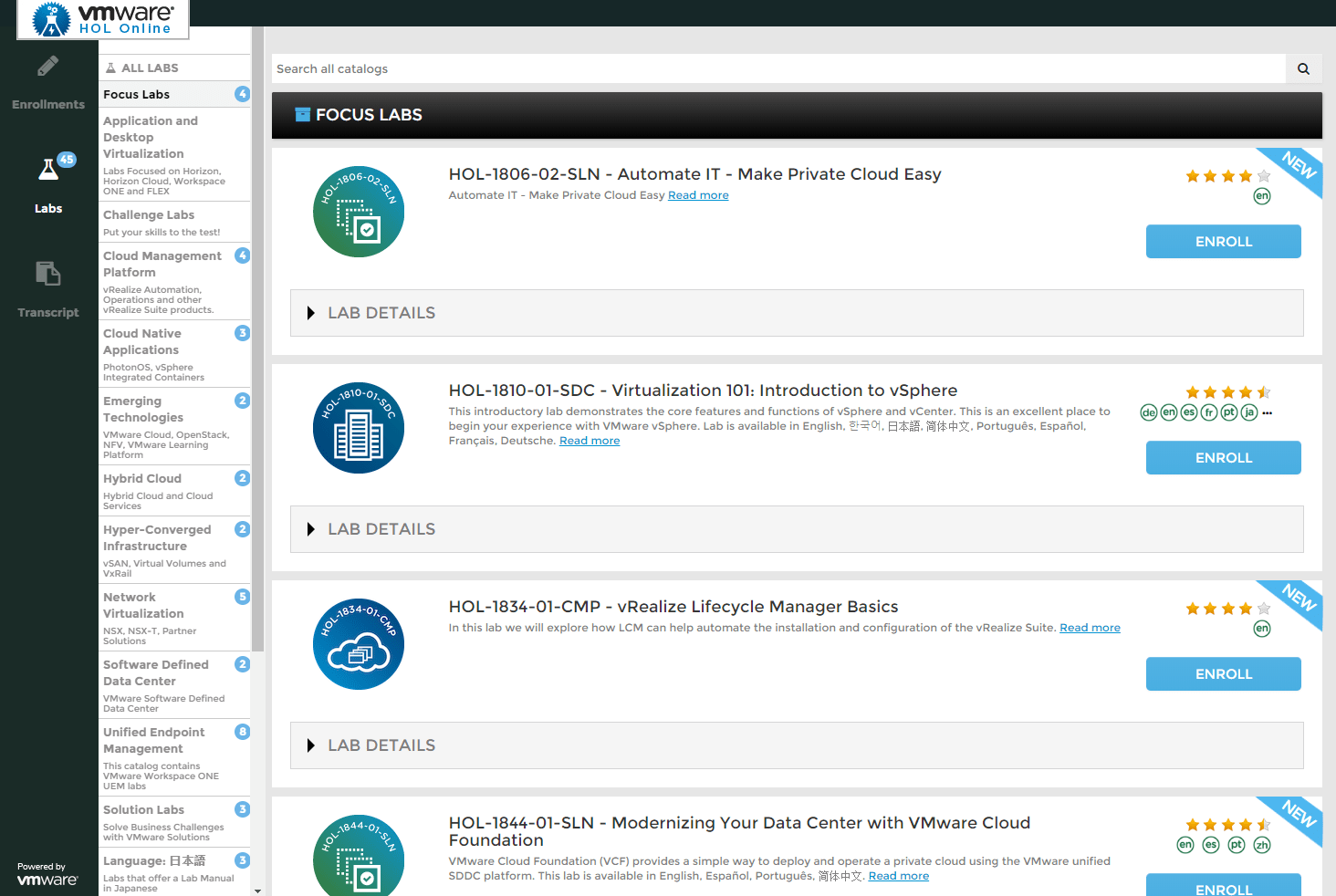
Task: Click the HOL-1834-01-CMP lab badge icon
Action: pos(359,644)
